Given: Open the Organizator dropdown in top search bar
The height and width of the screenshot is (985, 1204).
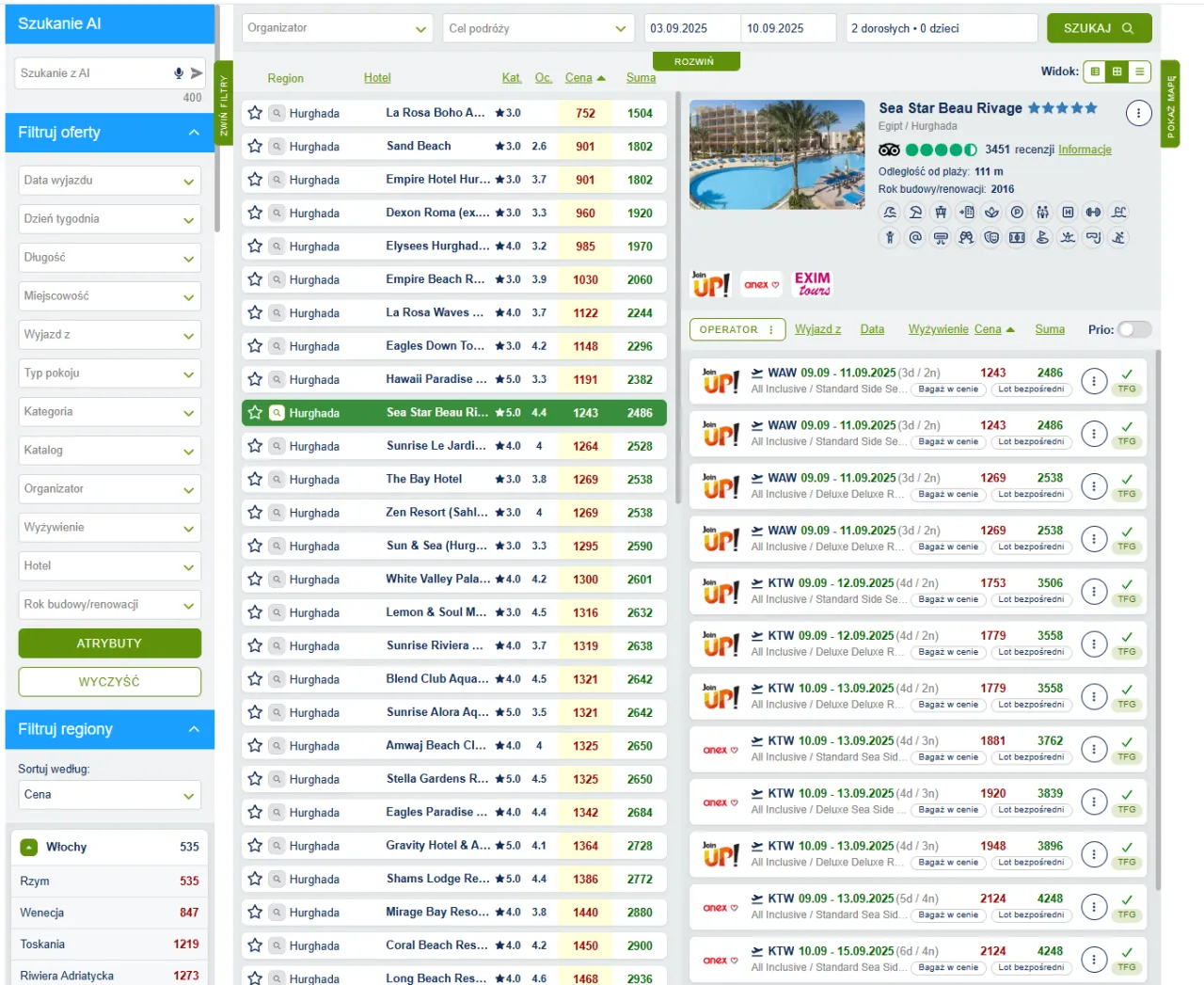Looking at the screenshot, I should click(337, 29).
